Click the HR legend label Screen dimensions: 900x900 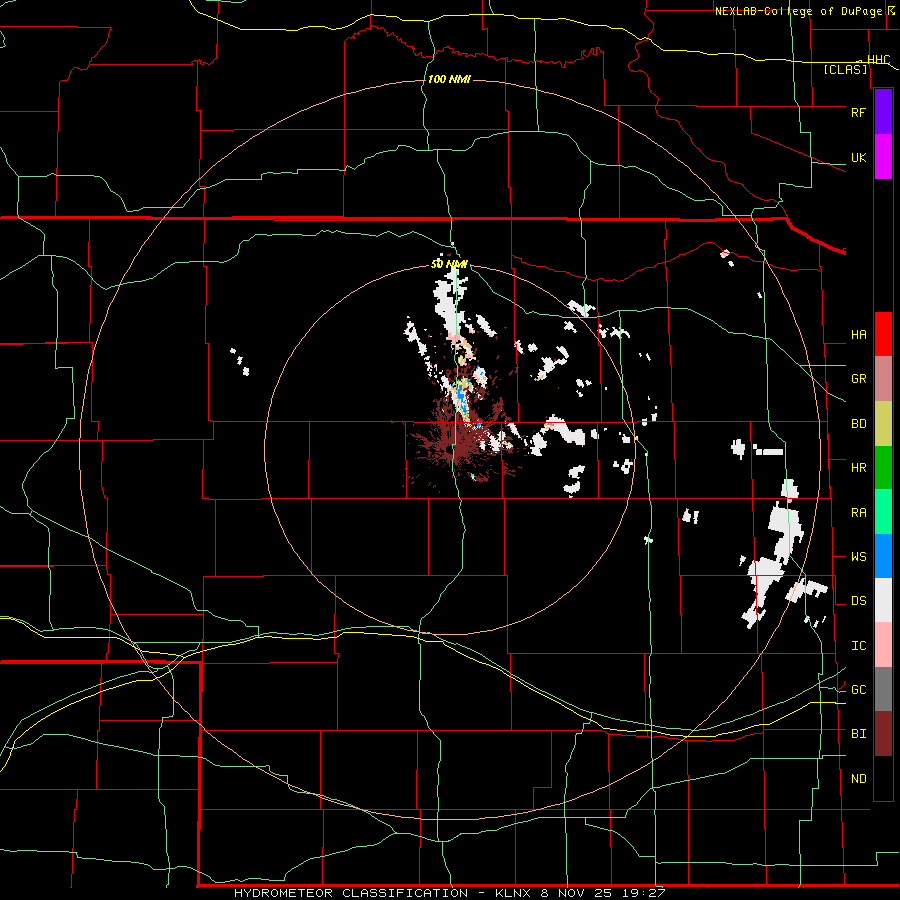858,468
